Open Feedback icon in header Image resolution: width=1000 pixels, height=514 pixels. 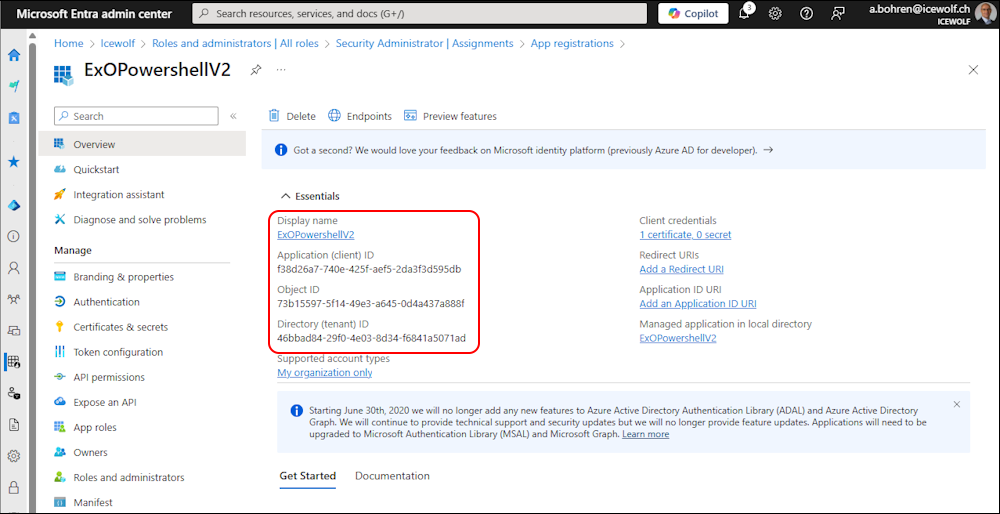point(838,13)
